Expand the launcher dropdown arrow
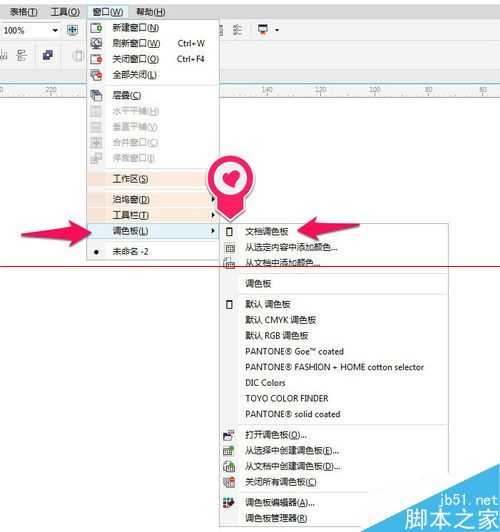Viewport: 500px width, 532px height. pyautogui.click(x=277, y=30)
